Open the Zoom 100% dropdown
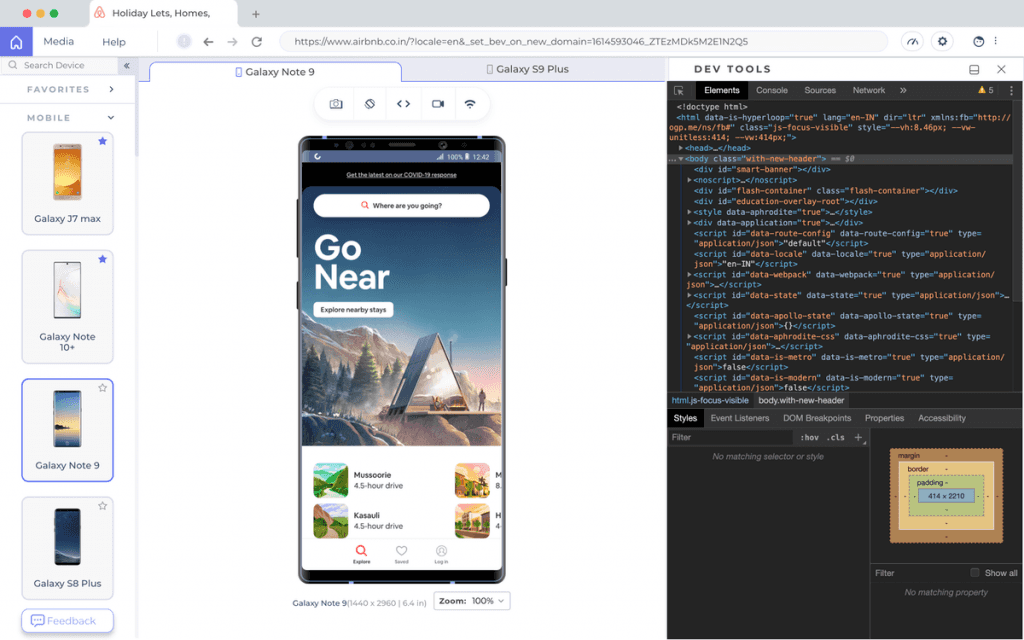The width and height of the screenshot is (1024, 640). point(473,601)
